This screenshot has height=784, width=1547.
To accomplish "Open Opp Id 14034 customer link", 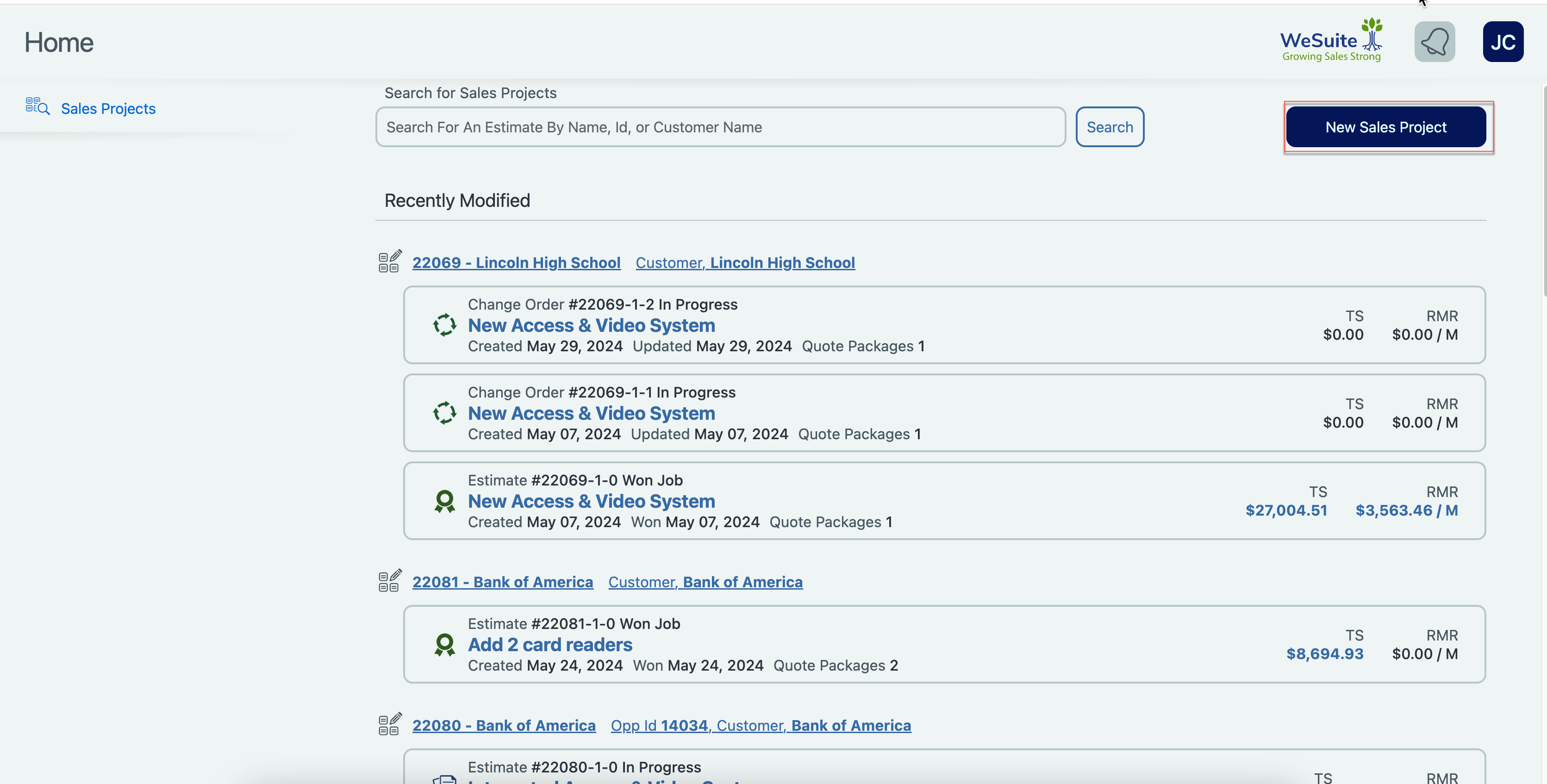I will tap(761, 725).
